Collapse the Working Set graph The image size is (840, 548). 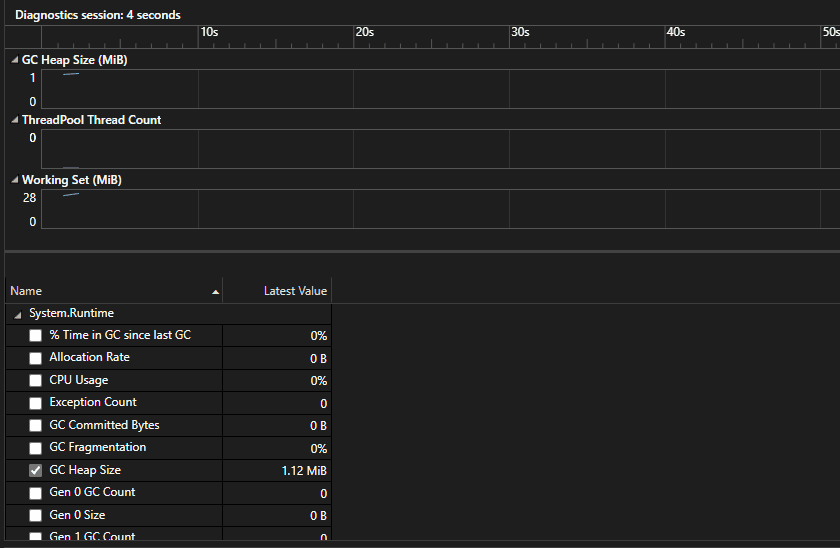[14, 180]
